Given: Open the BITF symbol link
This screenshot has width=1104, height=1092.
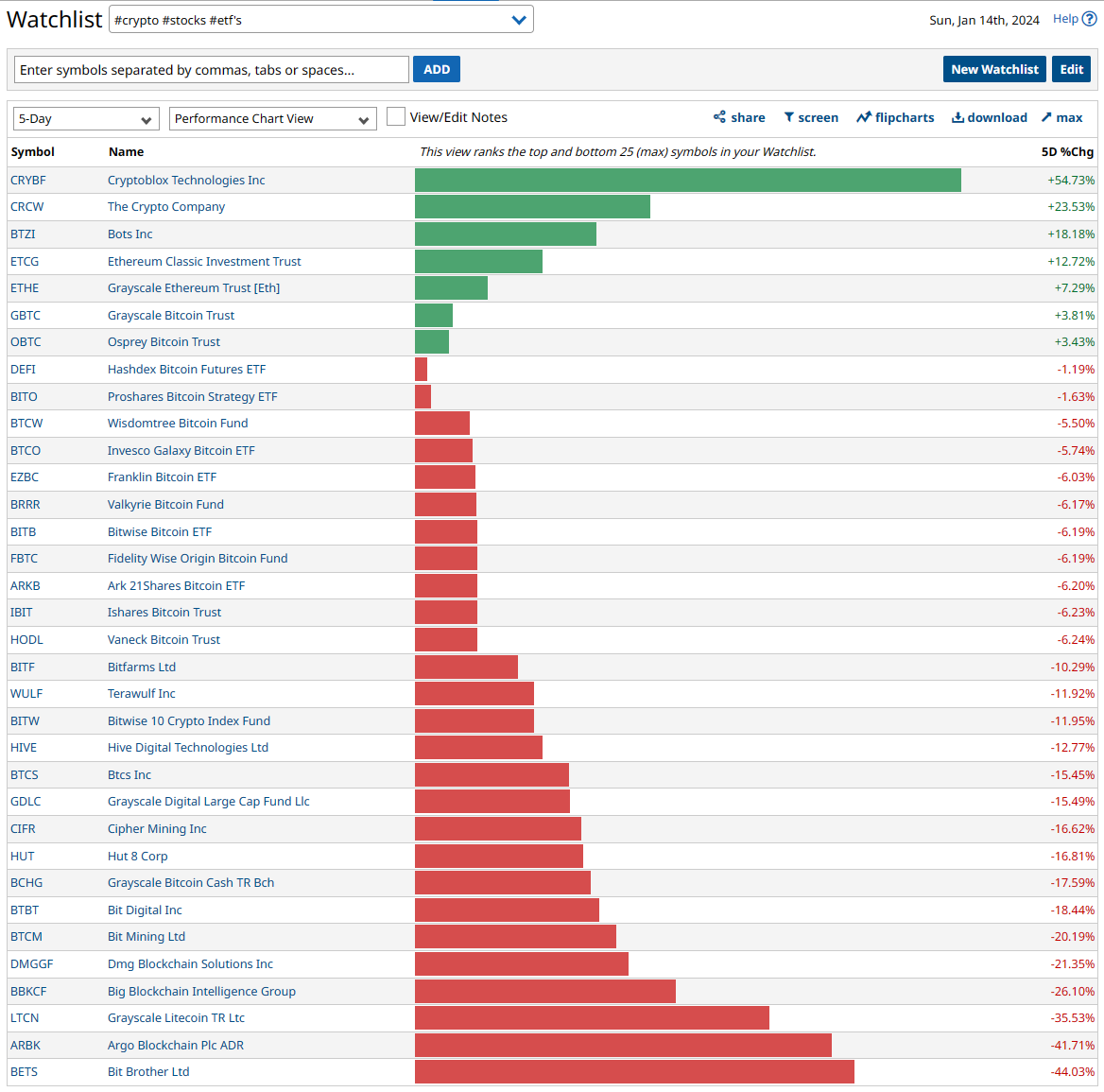Looking at the screenshot, I should pos(23,667).
